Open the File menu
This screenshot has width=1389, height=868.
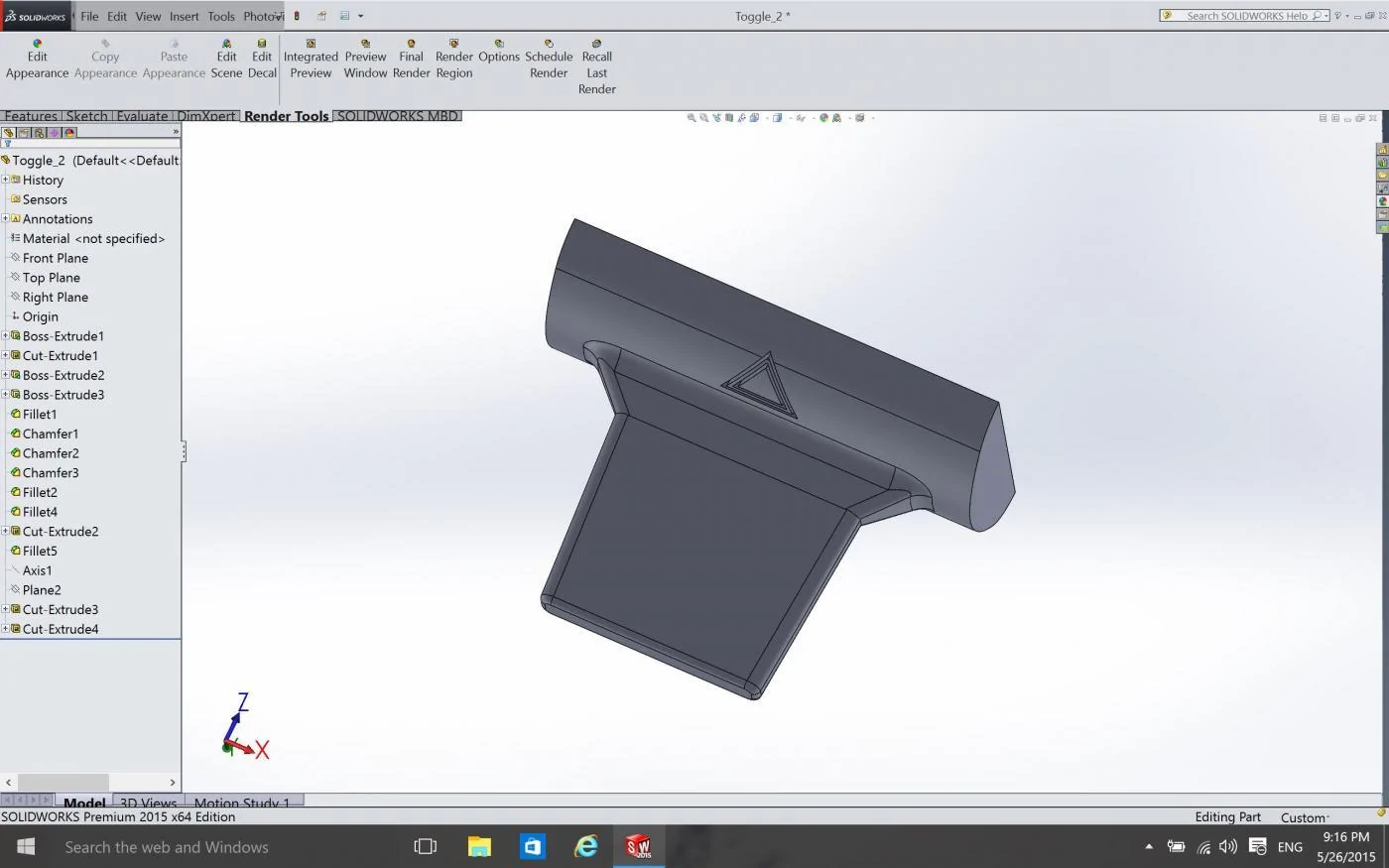point(89,16)
